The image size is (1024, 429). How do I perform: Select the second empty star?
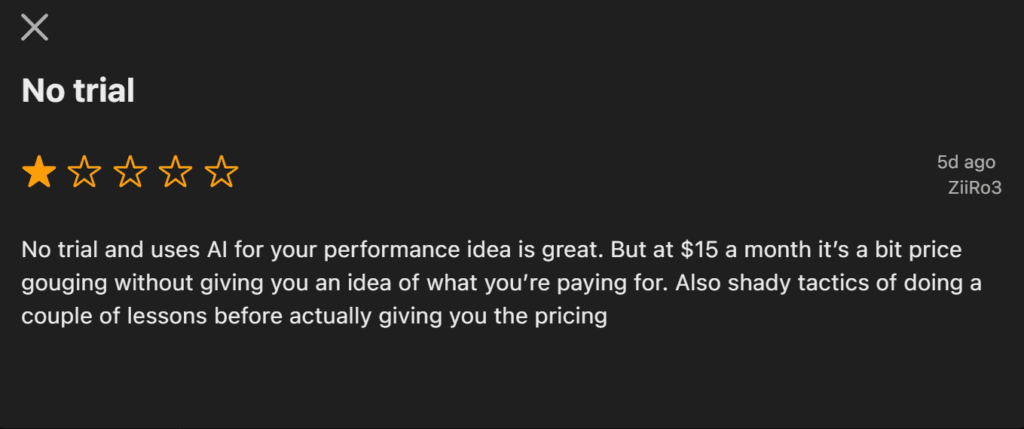[x=85, y=173]
